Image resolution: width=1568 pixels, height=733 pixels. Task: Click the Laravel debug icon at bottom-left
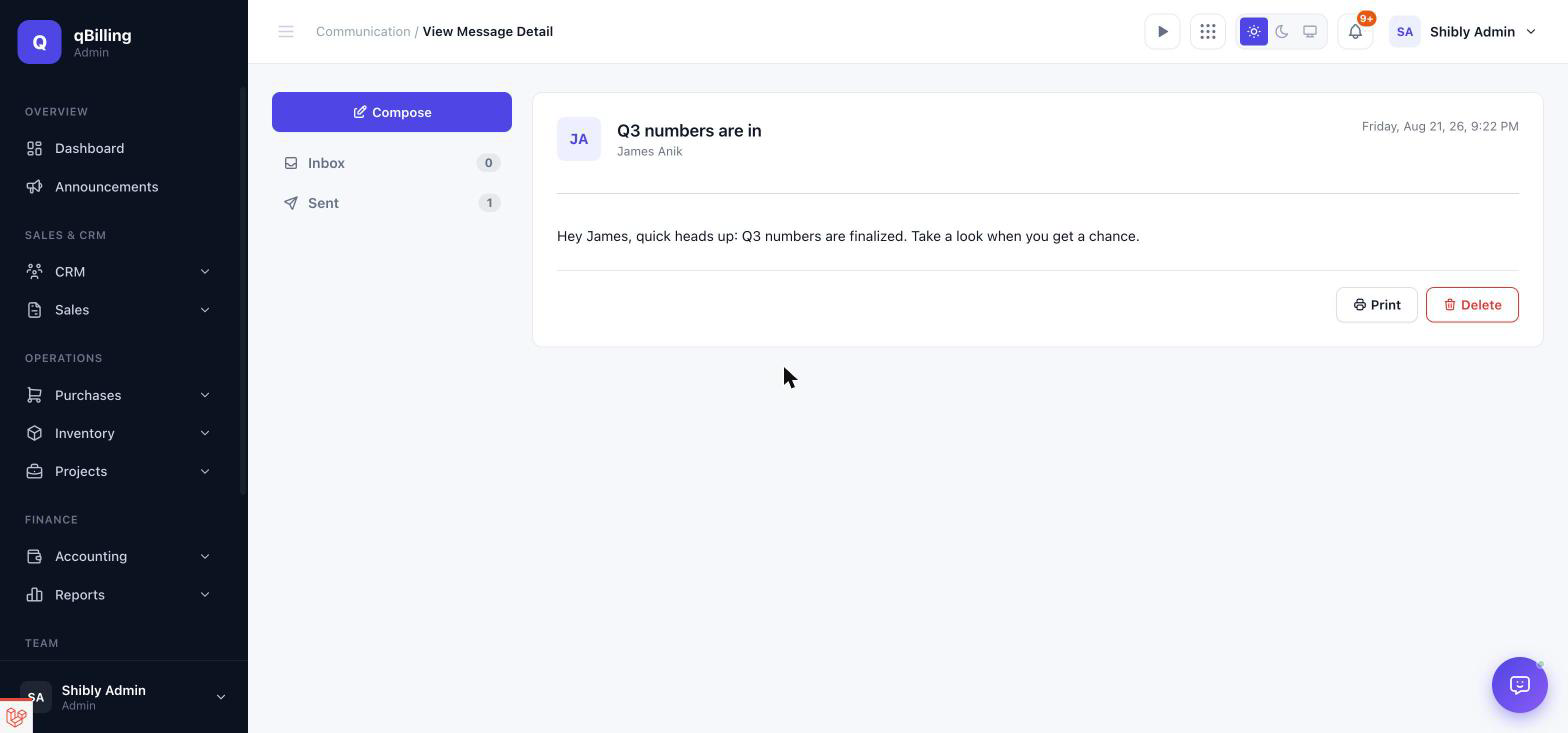pos(16,717)
